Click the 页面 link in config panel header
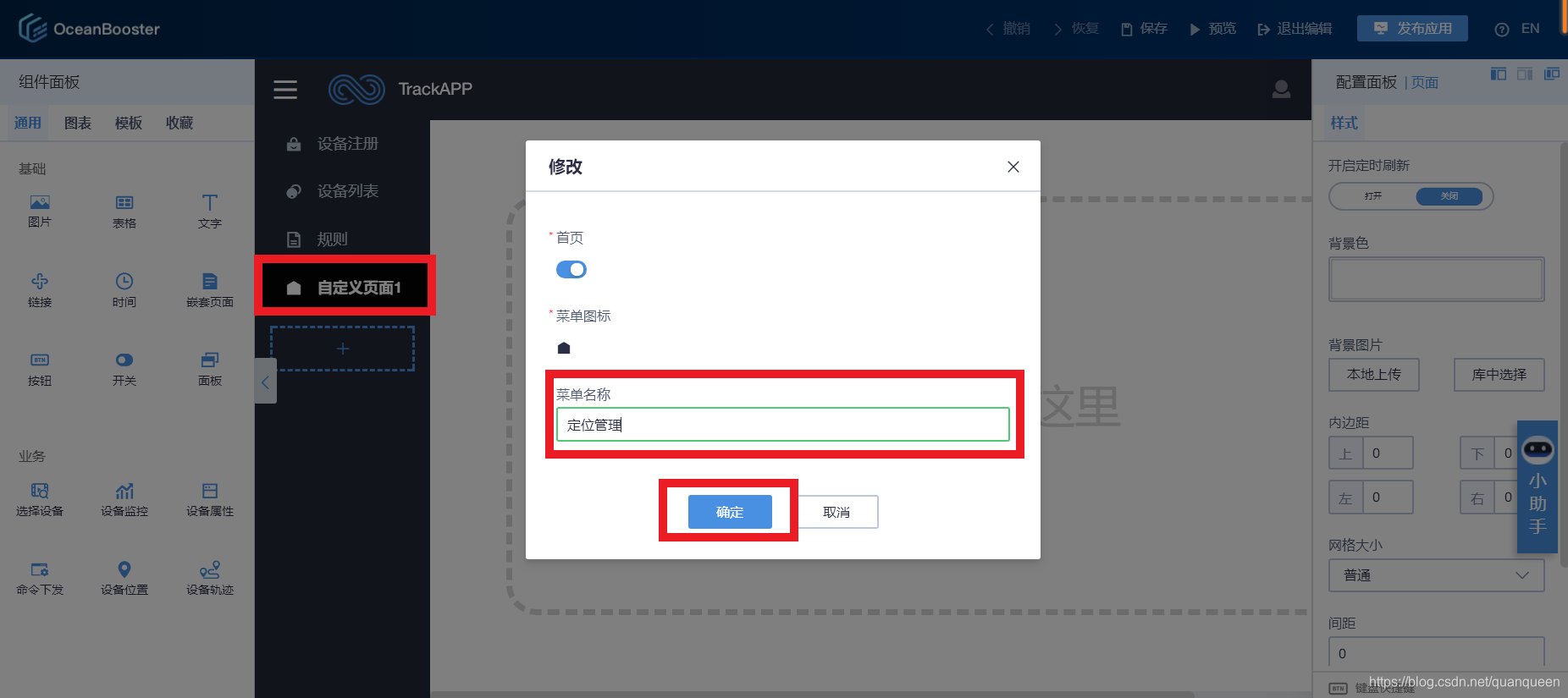The height and width of the screenshot is (698, 1568). click(1425, 83)
